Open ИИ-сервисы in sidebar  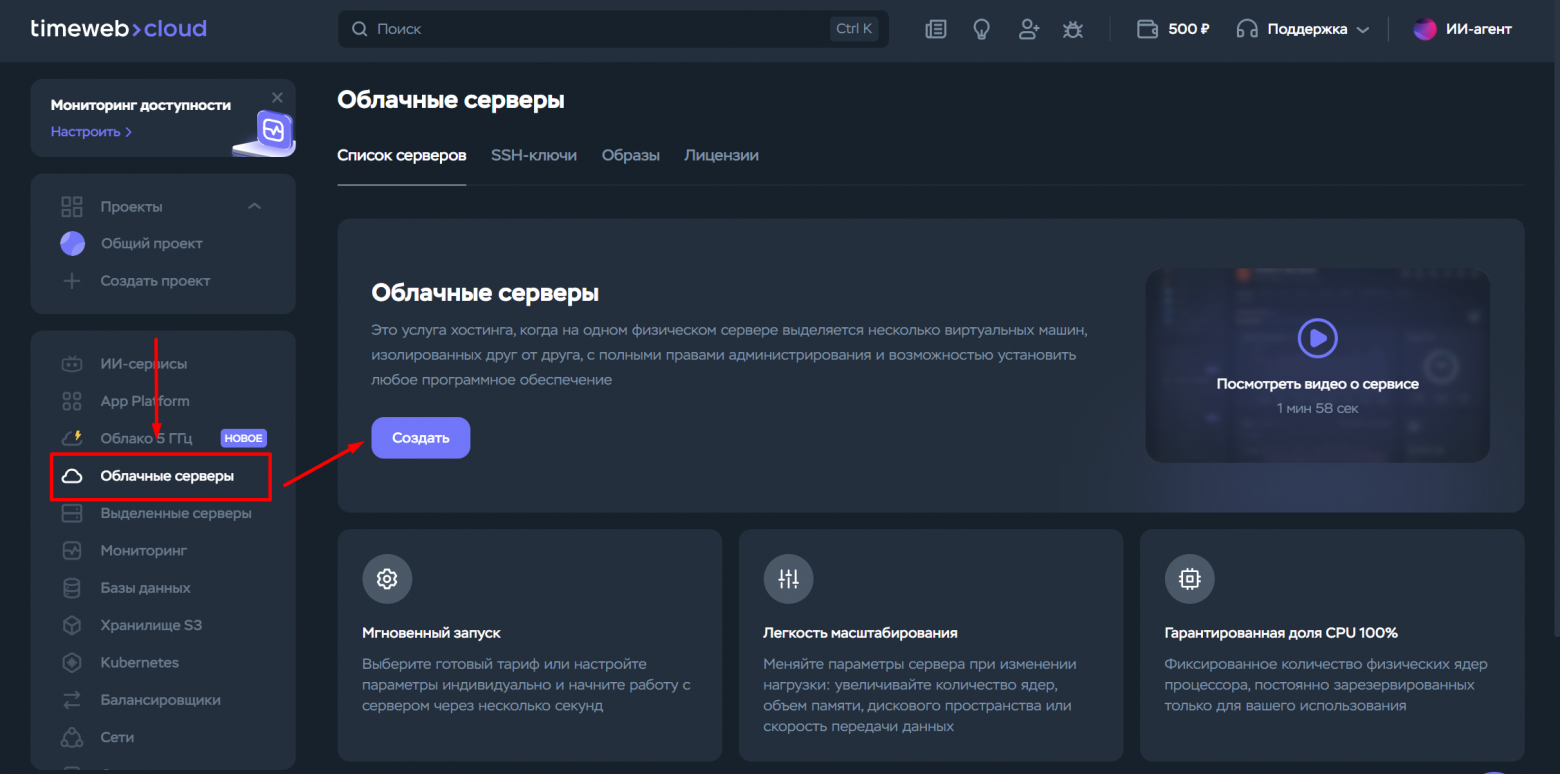click(x=144, y=364)
